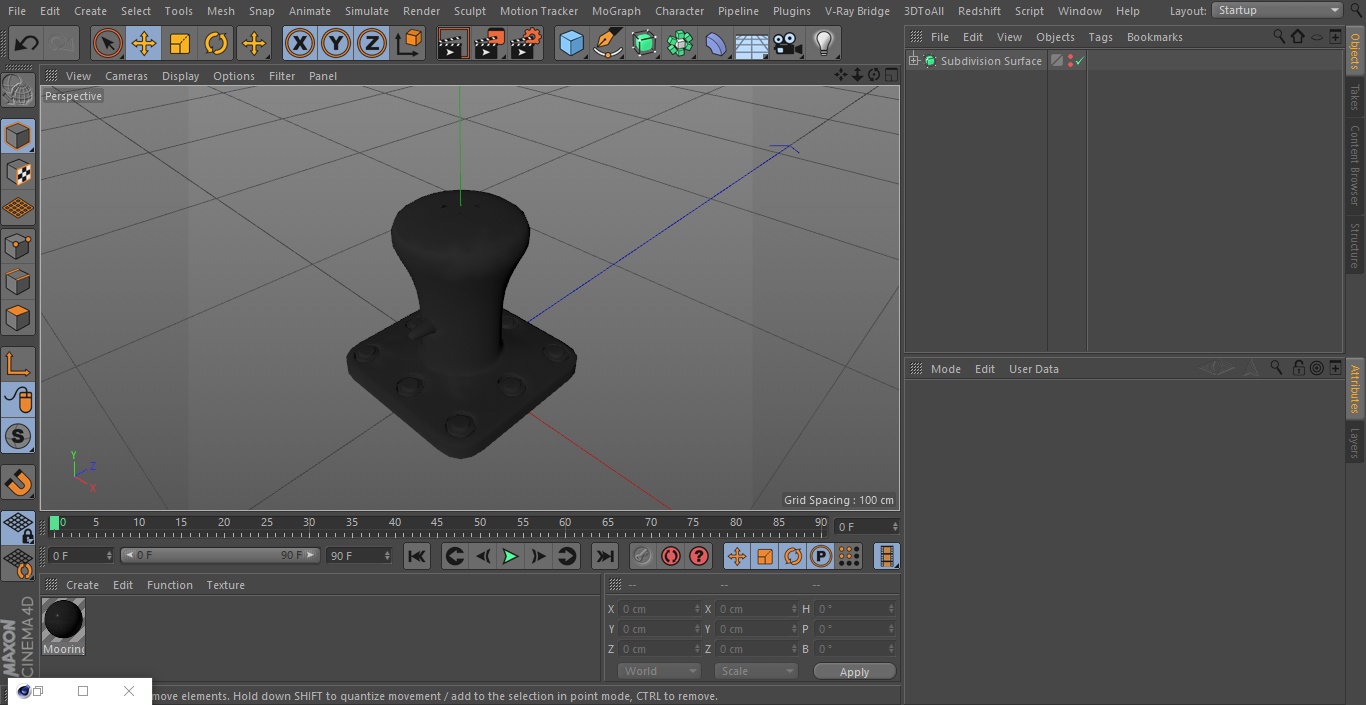The image size is (1366, 705).
Task: Open the Floor environment objects icon
Action: 752,43
